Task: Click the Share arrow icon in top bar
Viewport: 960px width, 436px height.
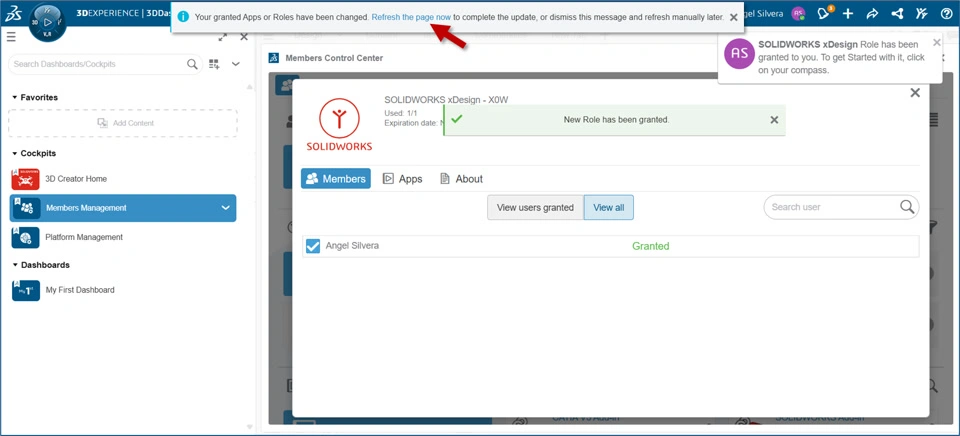Action: click(x=872, y=13)
